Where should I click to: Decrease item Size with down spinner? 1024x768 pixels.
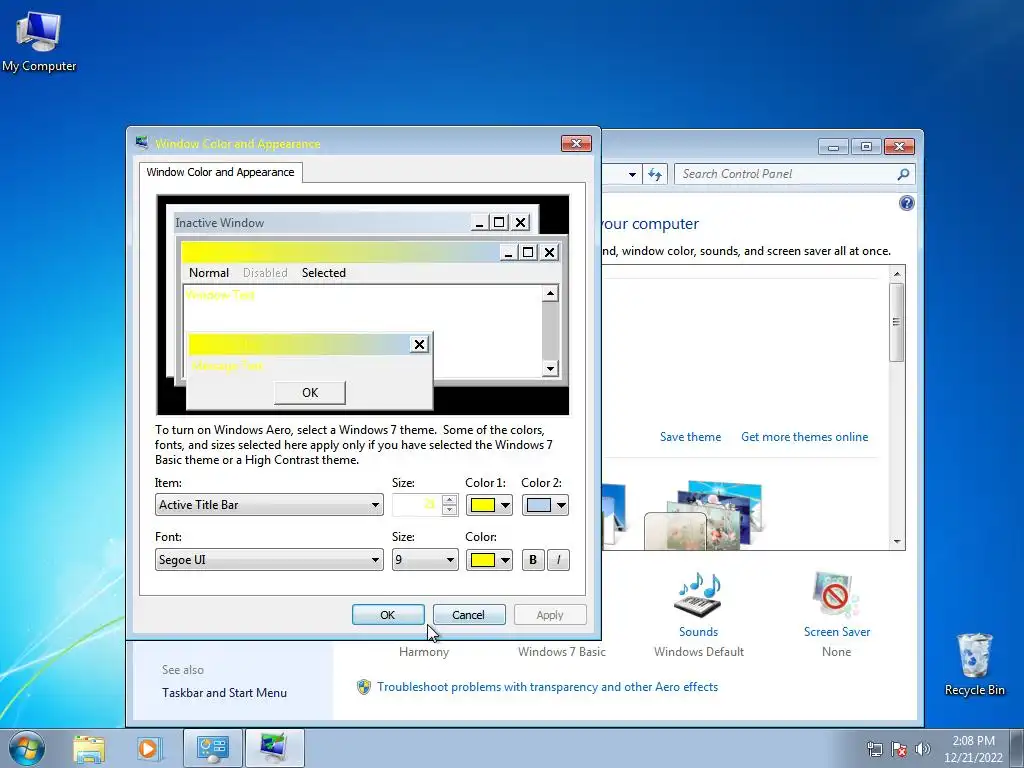click(x=449, y=510)
